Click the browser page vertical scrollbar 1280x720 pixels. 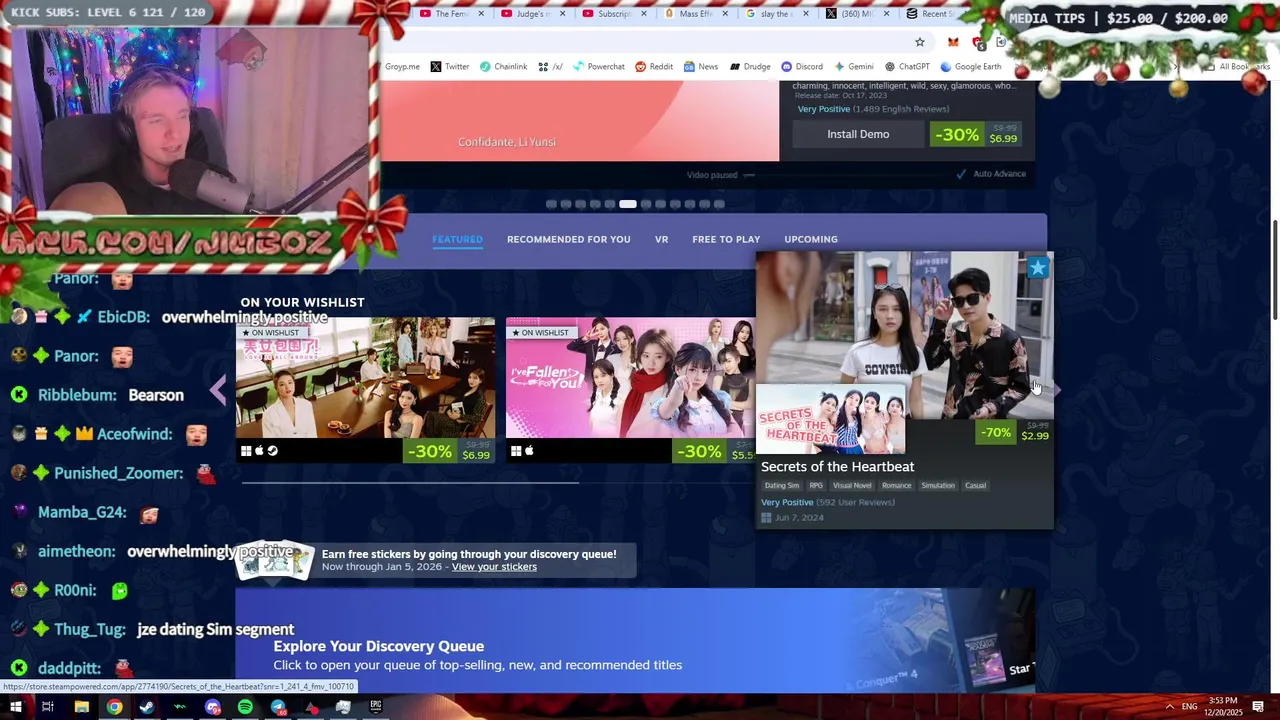[x=1275, y=270]
